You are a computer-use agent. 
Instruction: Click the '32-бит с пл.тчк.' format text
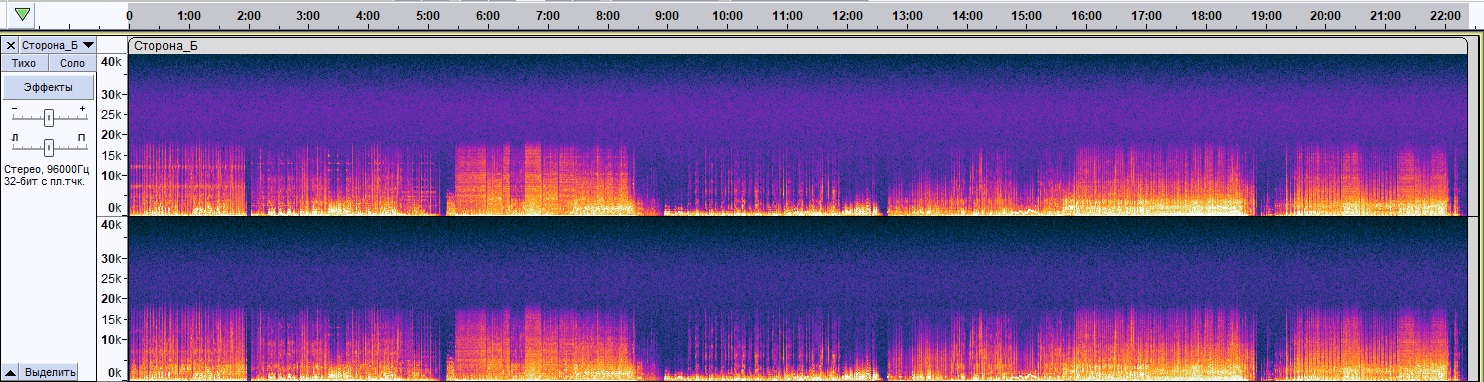tap(44, 182)
